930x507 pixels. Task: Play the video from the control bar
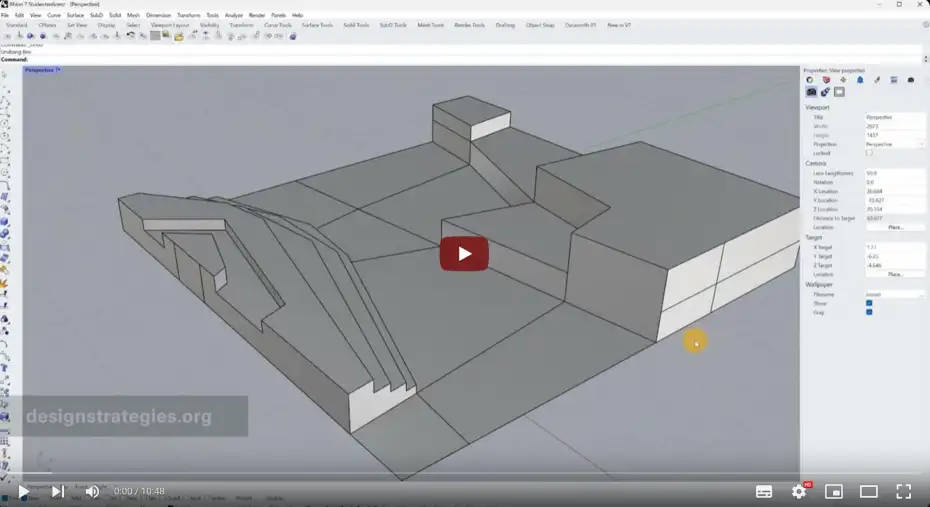pyautogui.click(x=23, y=492)
